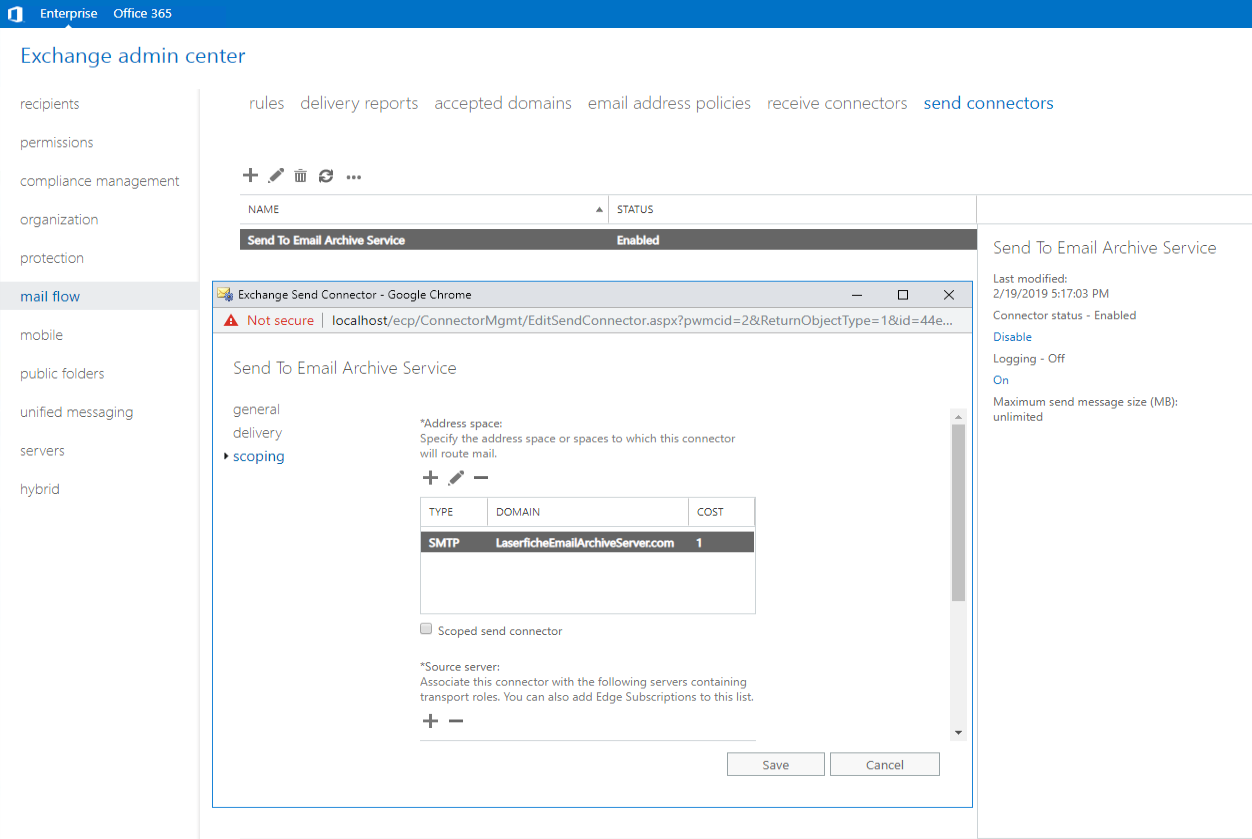The image size is (1252, 839).
Task: Switch to the Office 365 tab
Action: (x=142, y=14)
